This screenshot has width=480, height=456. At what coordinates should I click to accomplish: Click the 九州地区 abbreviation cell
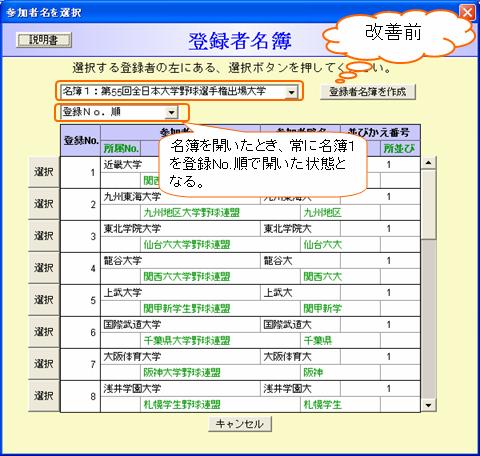click(340, 212)
